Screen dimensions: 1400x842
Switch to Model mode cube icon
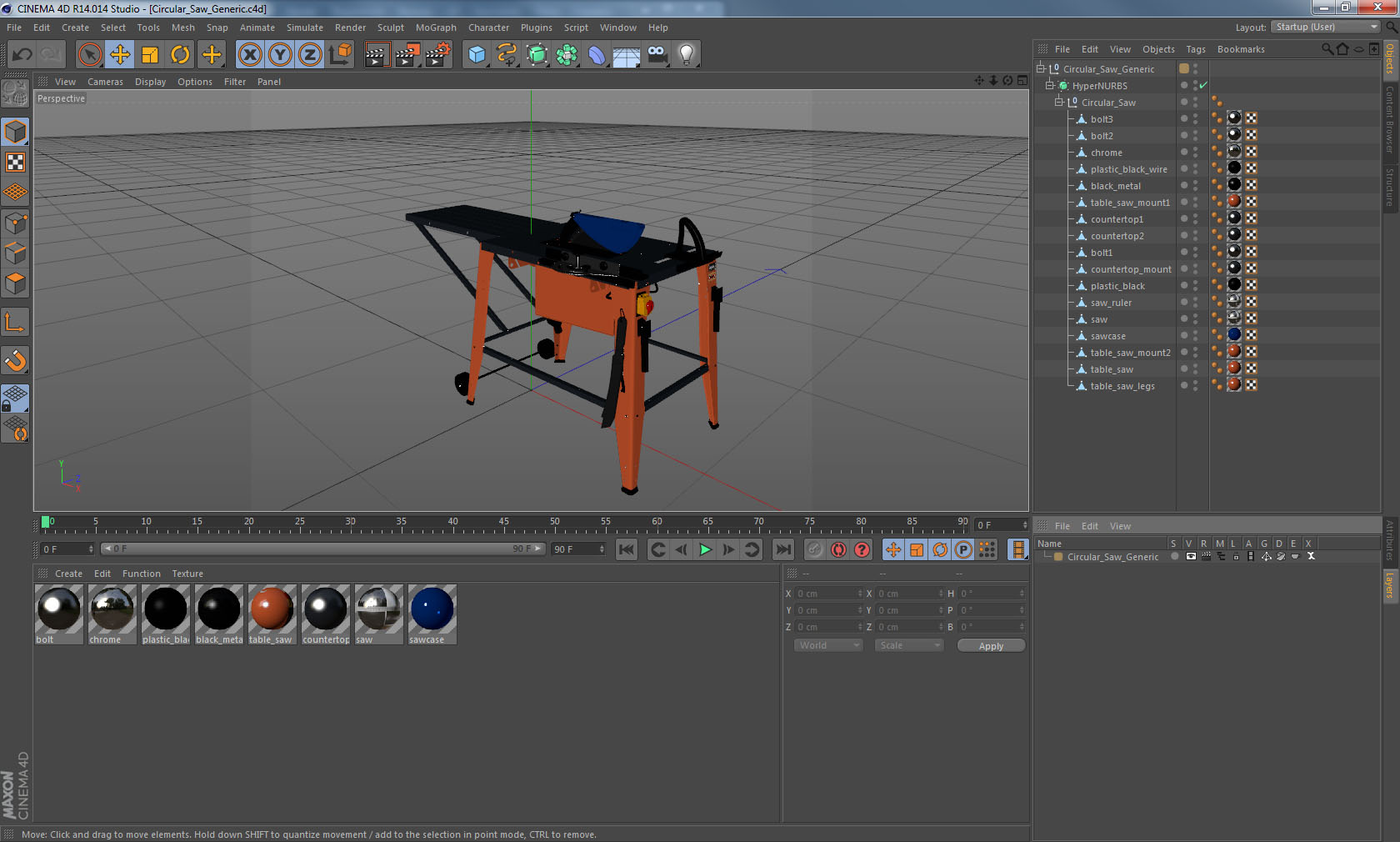15,132
